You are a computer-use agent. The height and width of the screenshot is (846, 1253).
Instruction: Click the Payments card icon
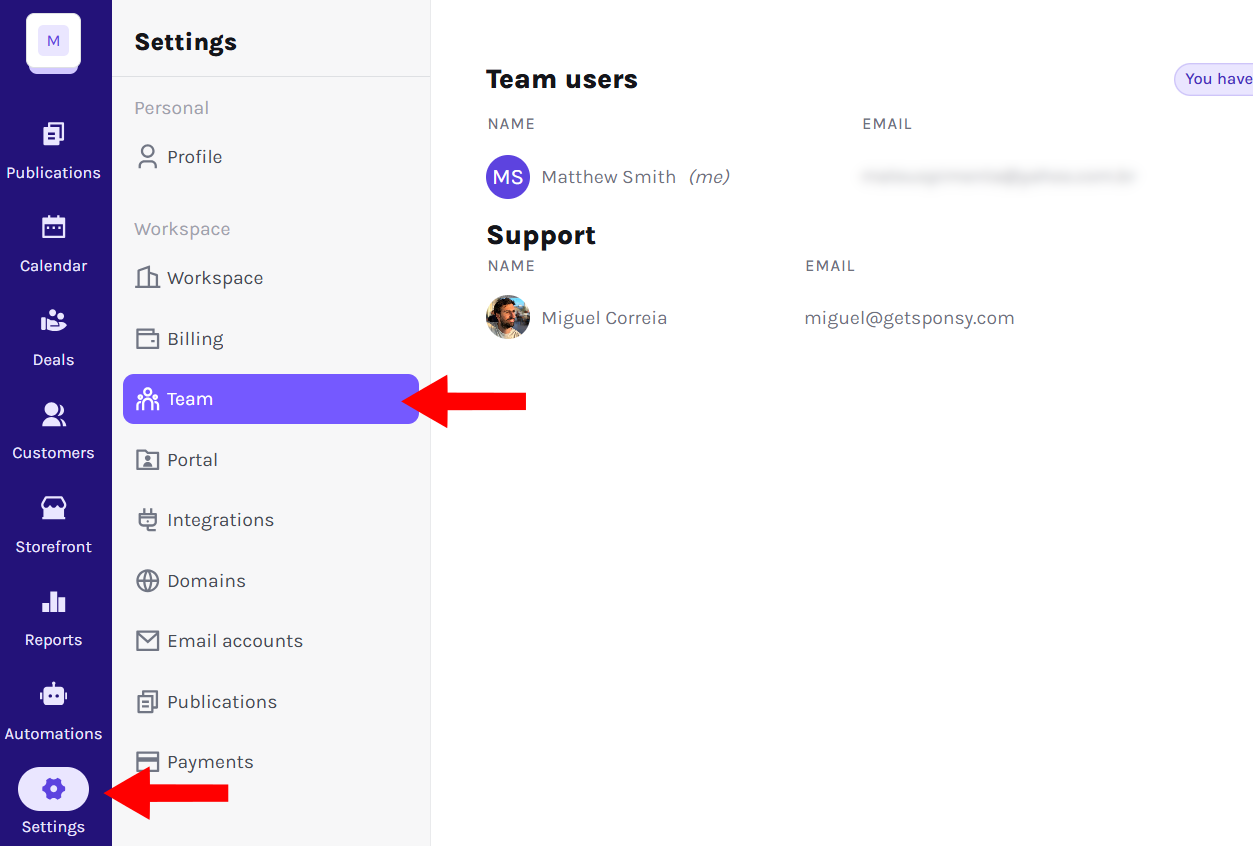pos(148,762)
